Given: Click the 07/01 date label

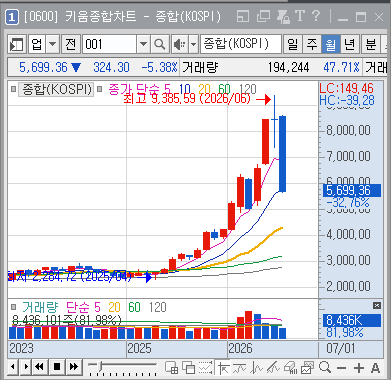Looking at the screenshot, I should pos(340,349).
